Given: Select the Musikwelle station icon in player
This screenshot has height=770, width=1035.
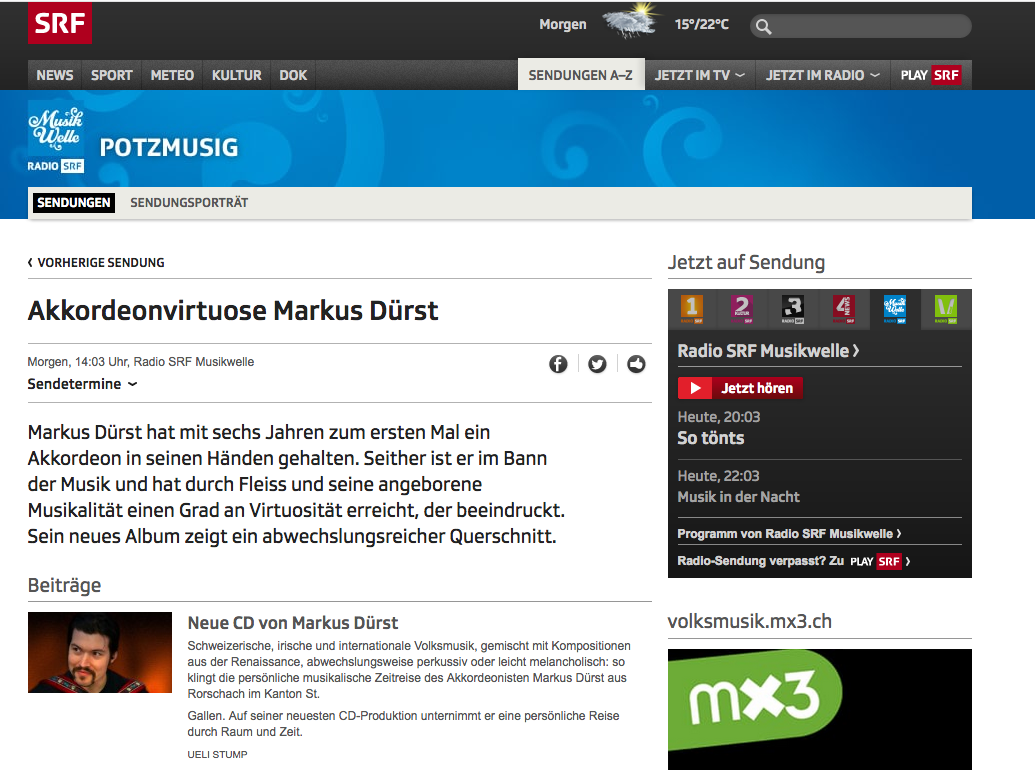Looking at the screenshot, I should [894, 309].
